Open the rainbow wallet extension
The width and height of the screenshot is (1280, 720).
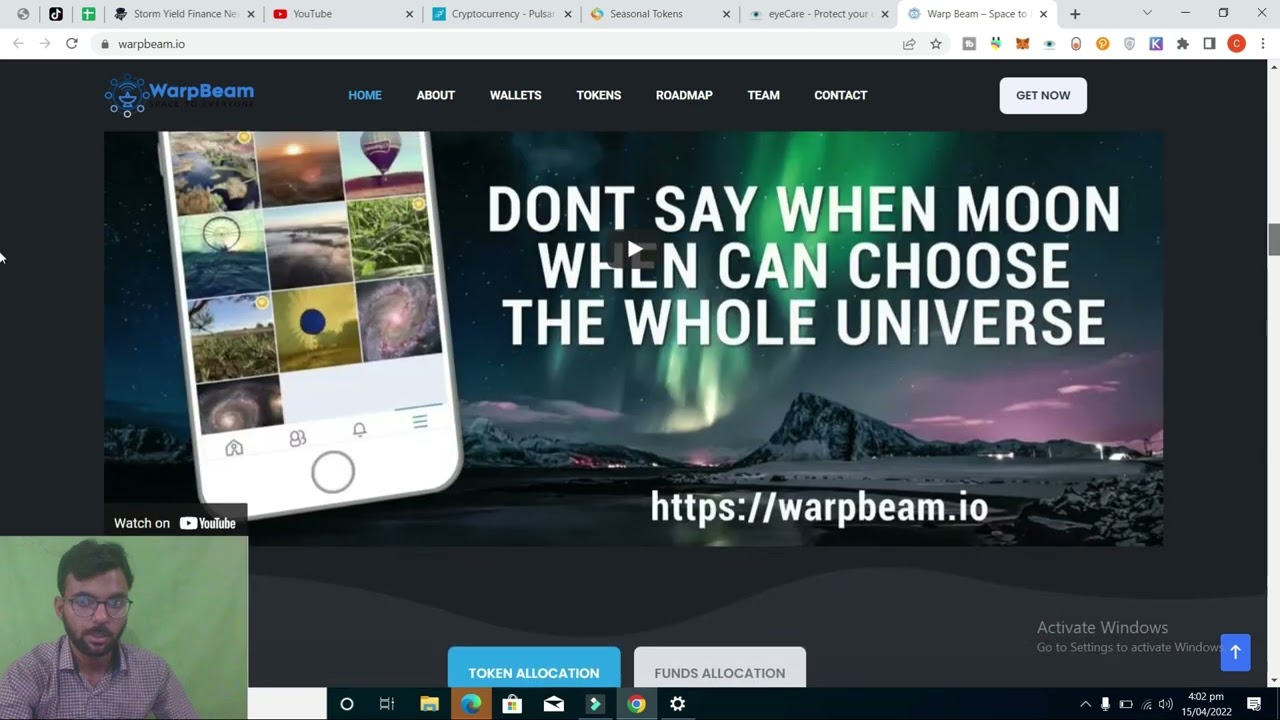coord(996,44)
